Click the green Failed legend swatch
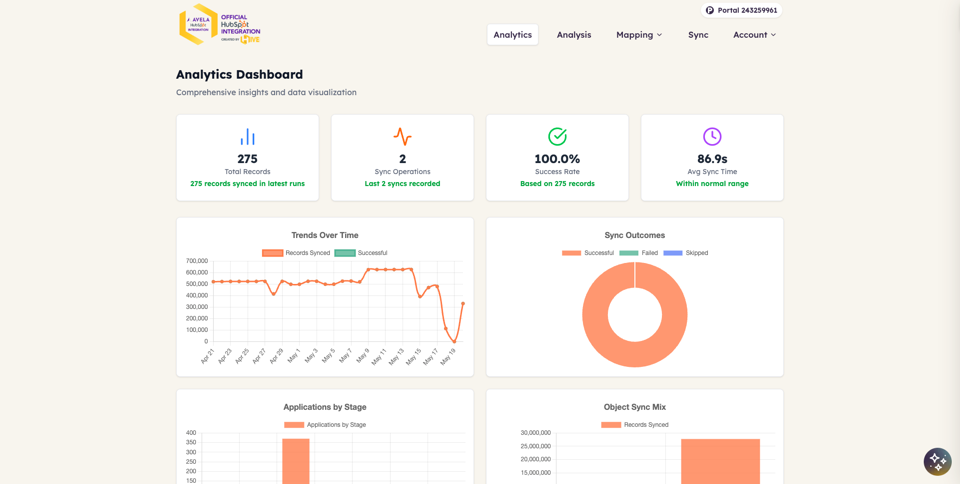The height and width of the screenshot is (484, 960). (629, 253)
